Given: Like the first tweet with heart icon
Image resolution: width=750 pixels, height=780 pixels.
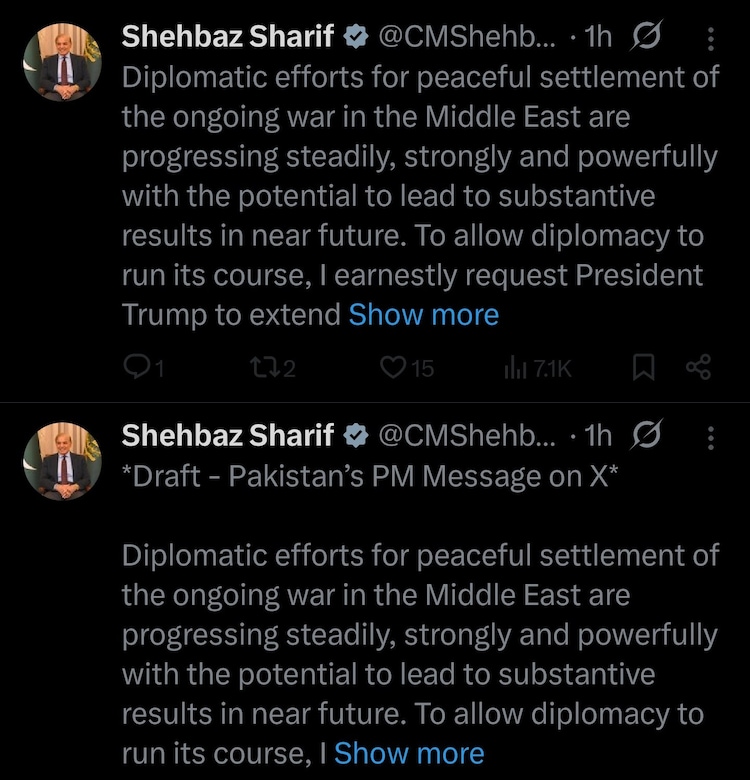Looking at the screenshot, I should (393, 368).
